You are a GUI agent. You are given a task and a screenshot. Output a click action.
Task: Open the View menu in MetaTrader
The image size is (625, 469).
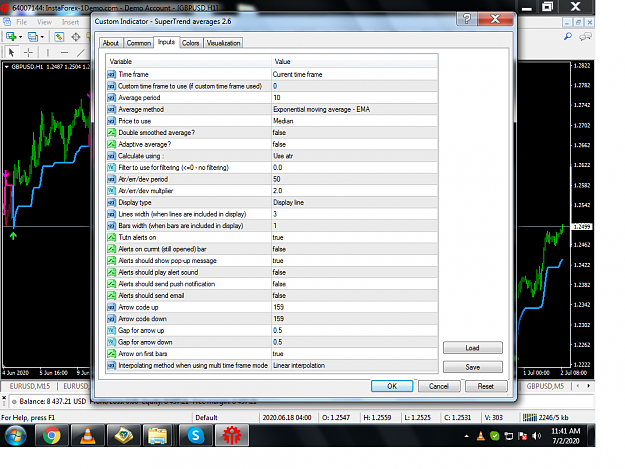tap(44, 22)
